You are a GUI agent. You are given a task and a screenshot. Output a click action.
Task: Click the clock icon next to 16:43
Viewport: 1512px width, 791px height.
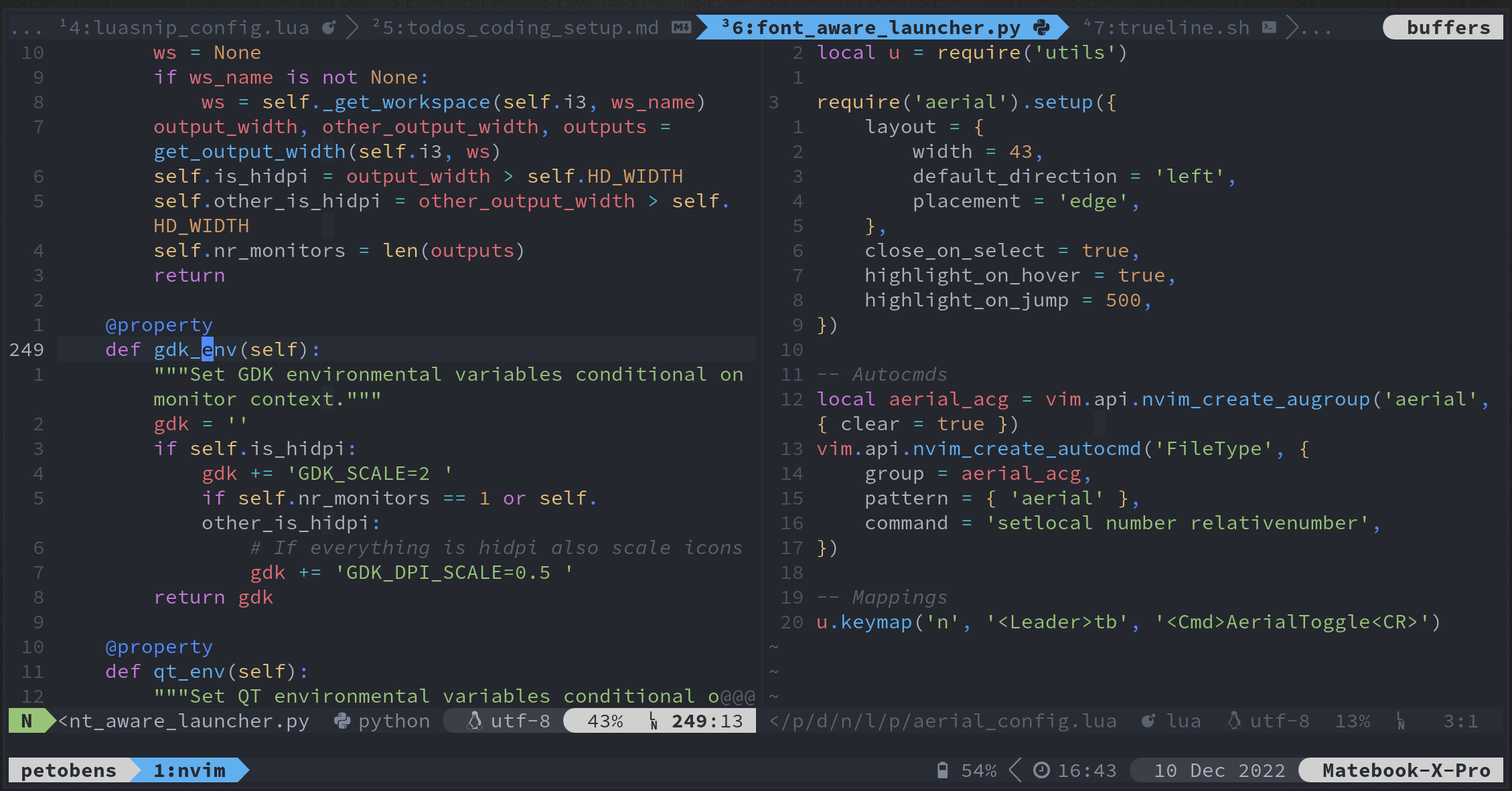pyautogui.click(x=1041, y=770)
